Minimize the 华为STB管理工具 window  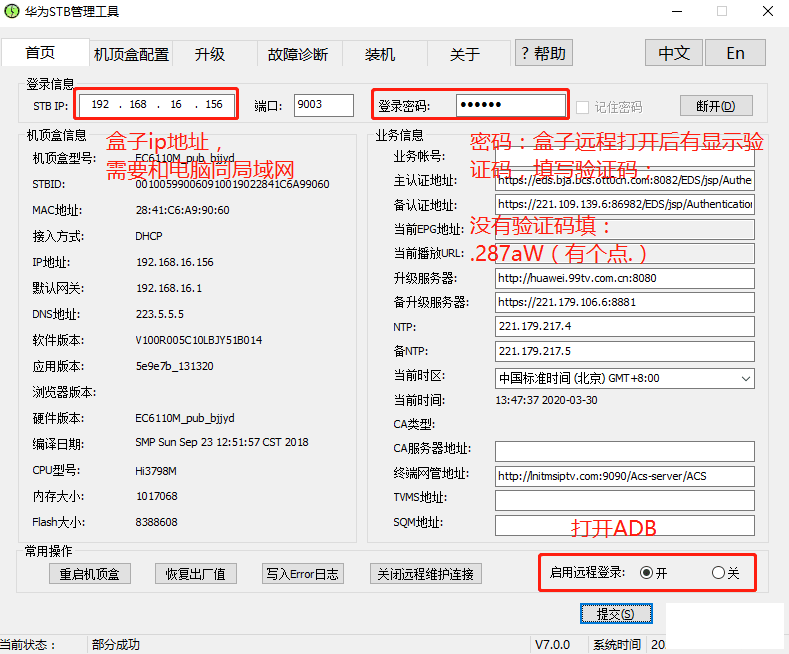click(677, 11)
